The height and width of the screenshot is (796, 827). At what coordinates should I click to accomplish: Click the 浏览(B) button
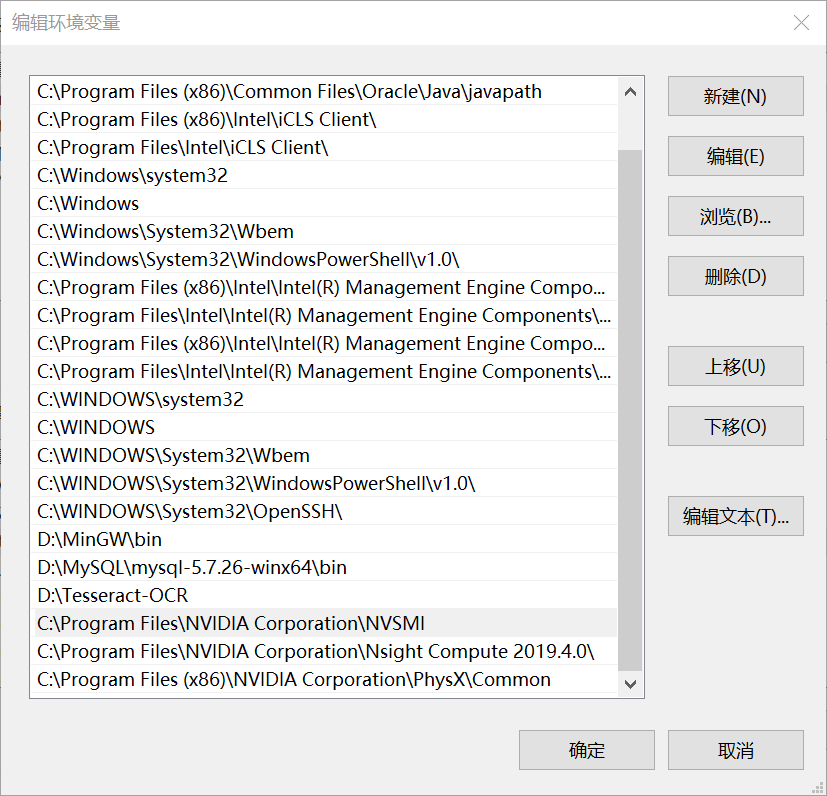tap(735, 216)
